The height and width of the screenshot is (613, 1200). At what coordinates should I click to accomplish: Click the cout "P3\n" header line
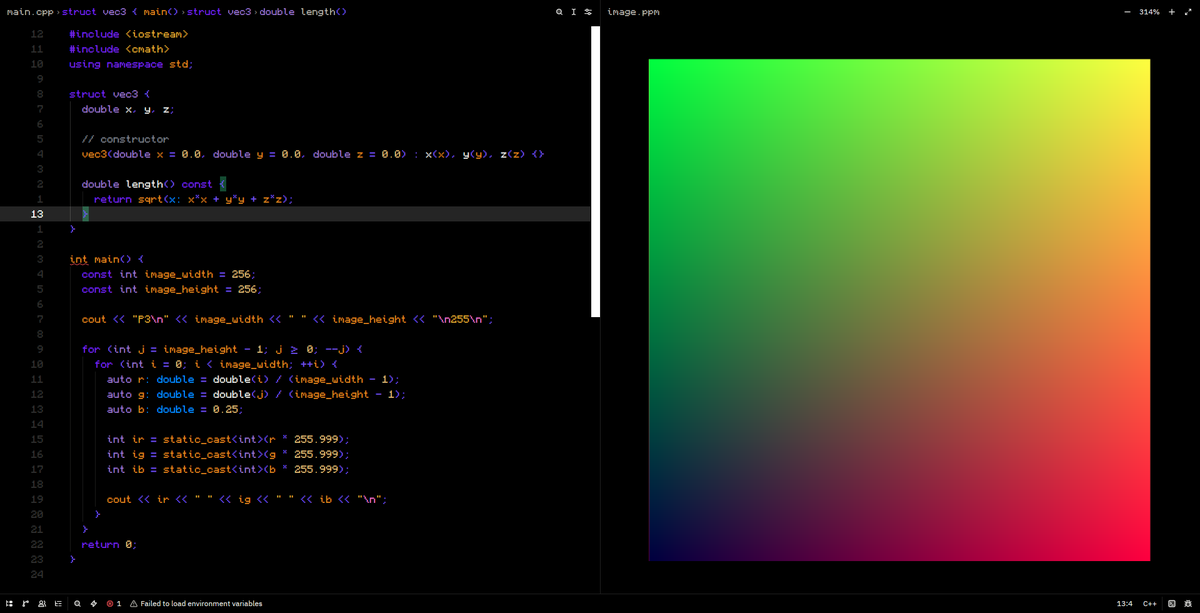point(287,319)
